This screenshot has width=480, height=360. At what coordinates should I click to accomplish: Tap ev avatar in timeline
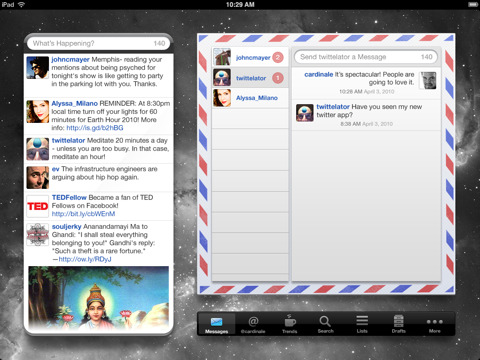click(x=38, y=178)
